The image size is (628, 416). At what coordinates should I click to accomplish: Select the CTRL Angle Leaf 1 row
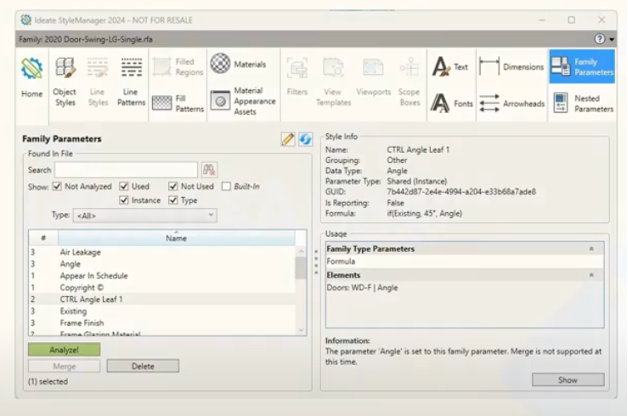tap(162, 299)
